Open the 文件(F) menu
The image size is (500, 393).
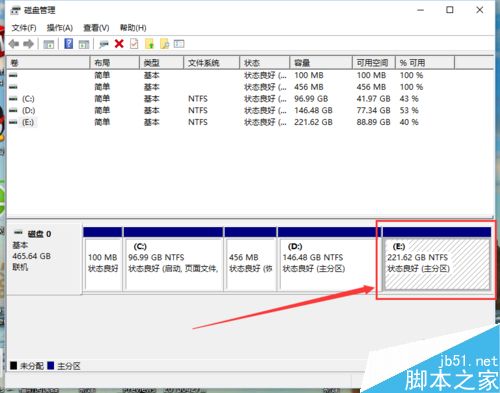pyautogui.click(x=24, y=28)
